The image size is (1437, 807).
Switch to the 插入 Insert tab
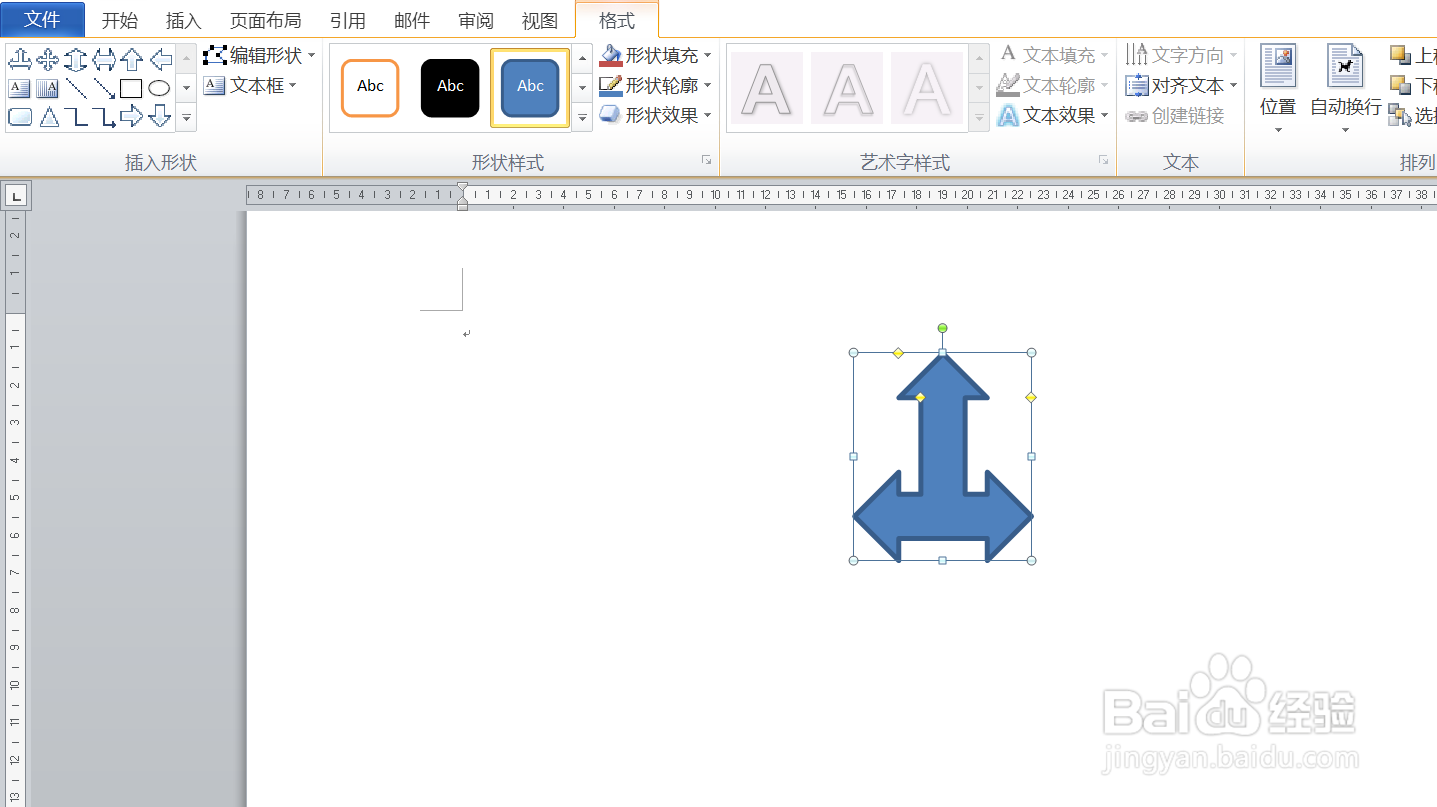pos(183,20)
